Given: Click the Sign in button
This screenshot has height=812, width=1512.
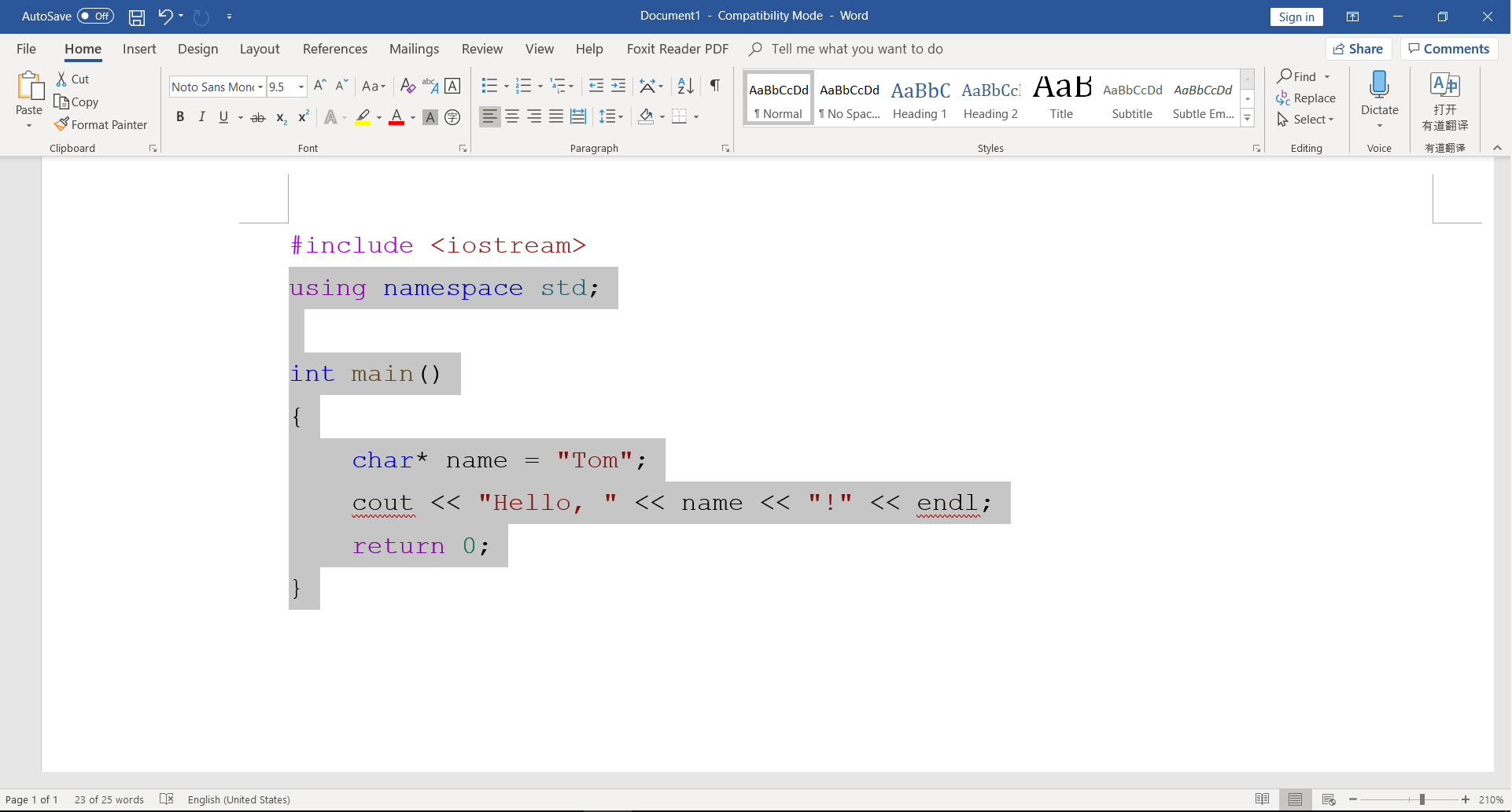Looking at the screenshot, I should click(1296, 17).
